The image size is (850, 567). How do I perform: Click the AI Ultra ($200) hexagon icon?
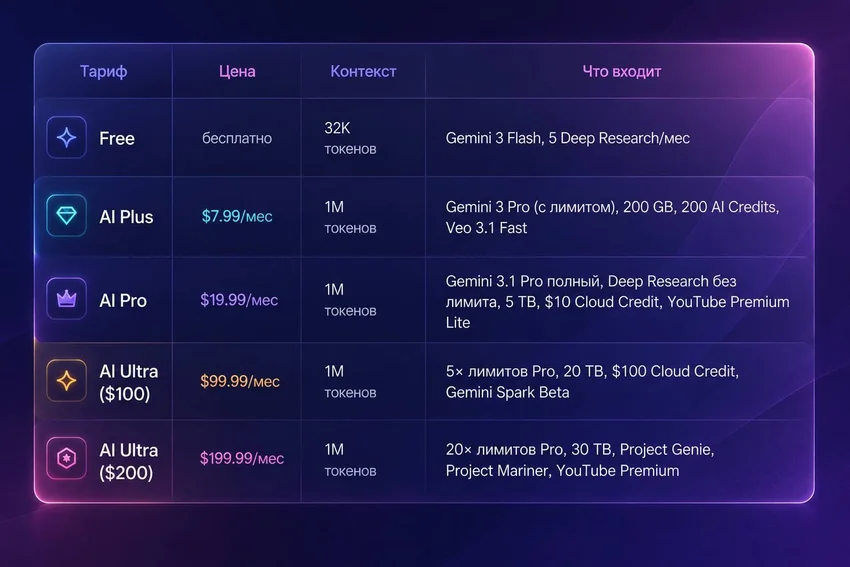point(67,459)
